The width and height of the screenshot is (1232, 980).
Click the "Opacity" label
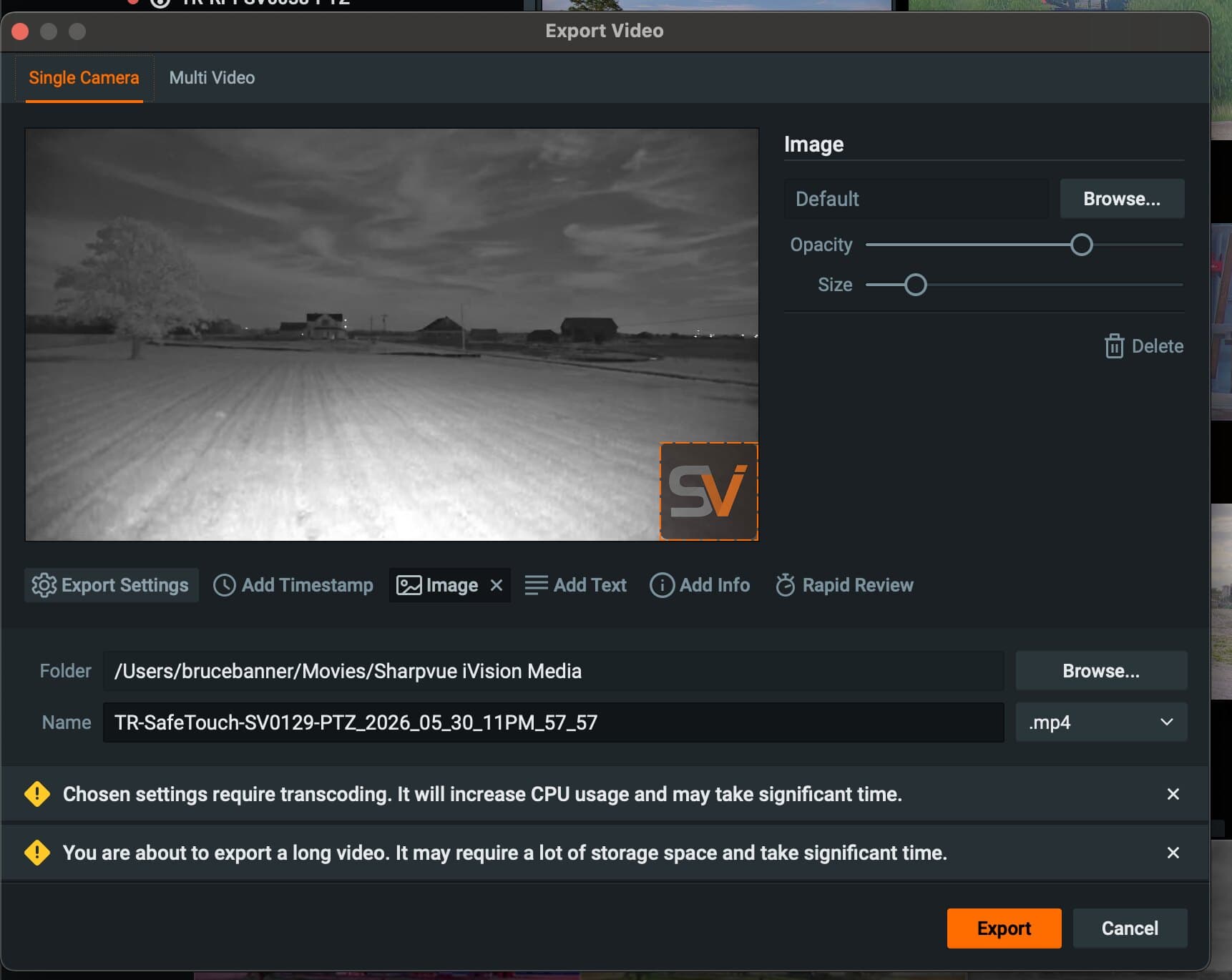coord(821,245)
